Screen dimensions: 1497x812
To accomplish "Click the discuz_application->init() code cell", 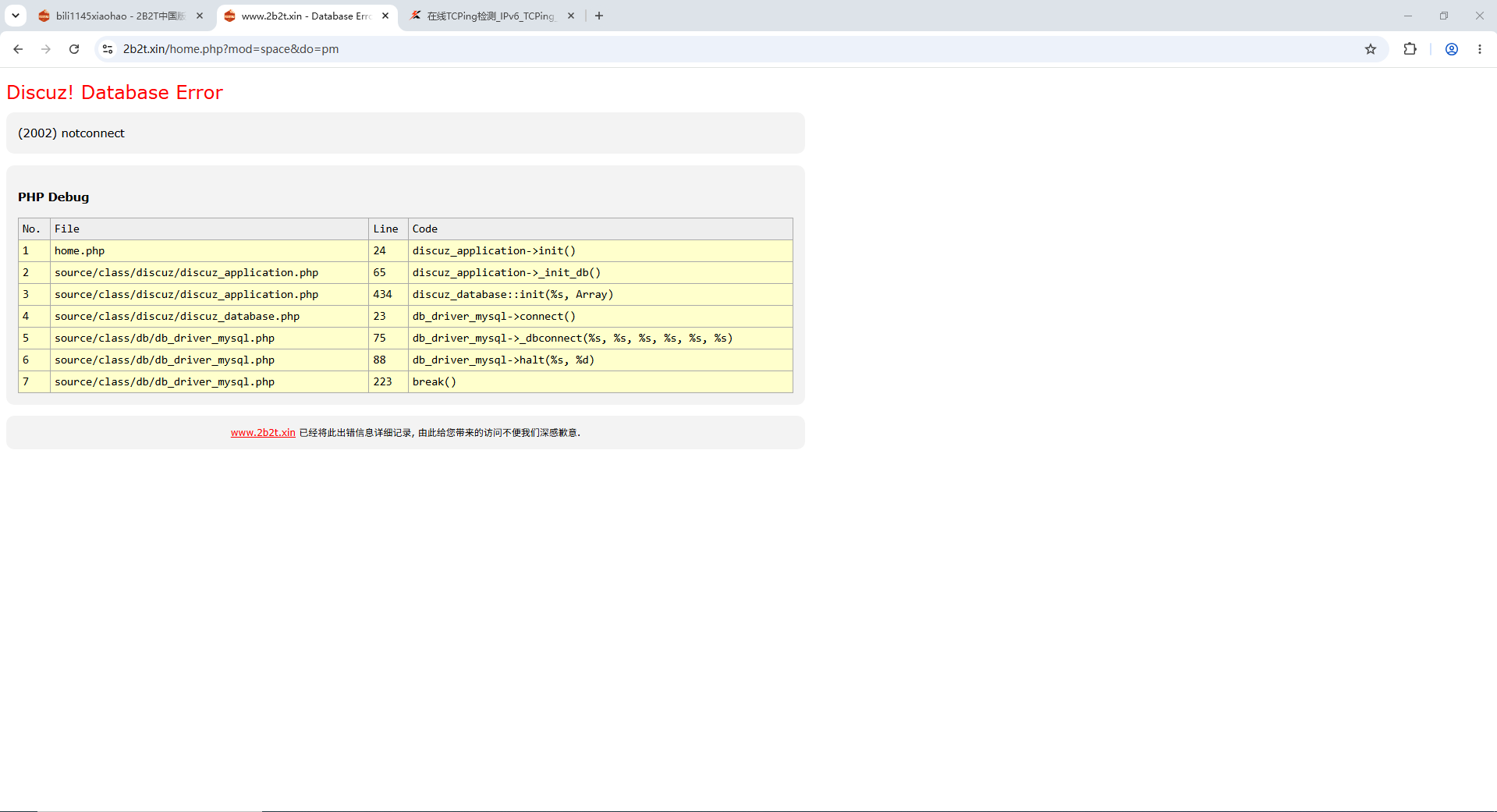I will (600, 251).
